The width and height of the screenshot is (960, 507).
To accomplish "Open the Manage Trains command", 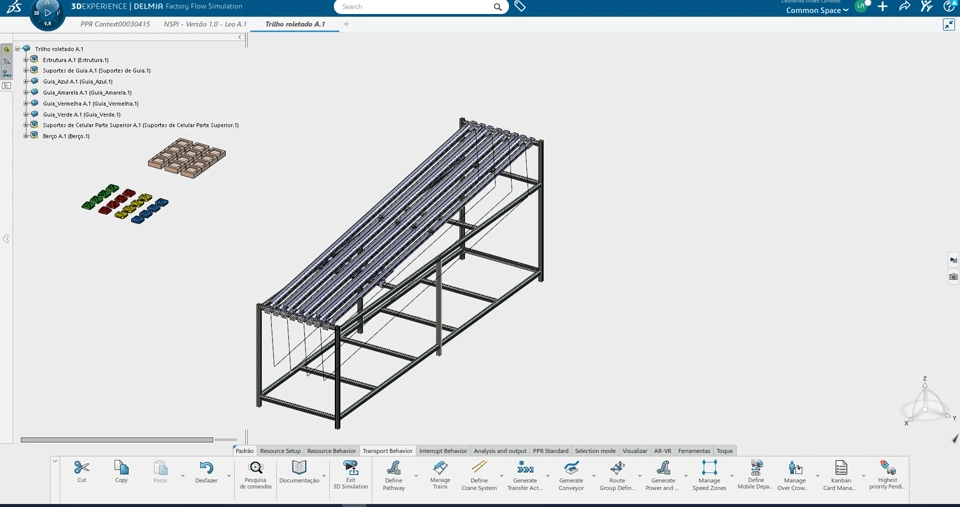I will click(x=440, y=469).
